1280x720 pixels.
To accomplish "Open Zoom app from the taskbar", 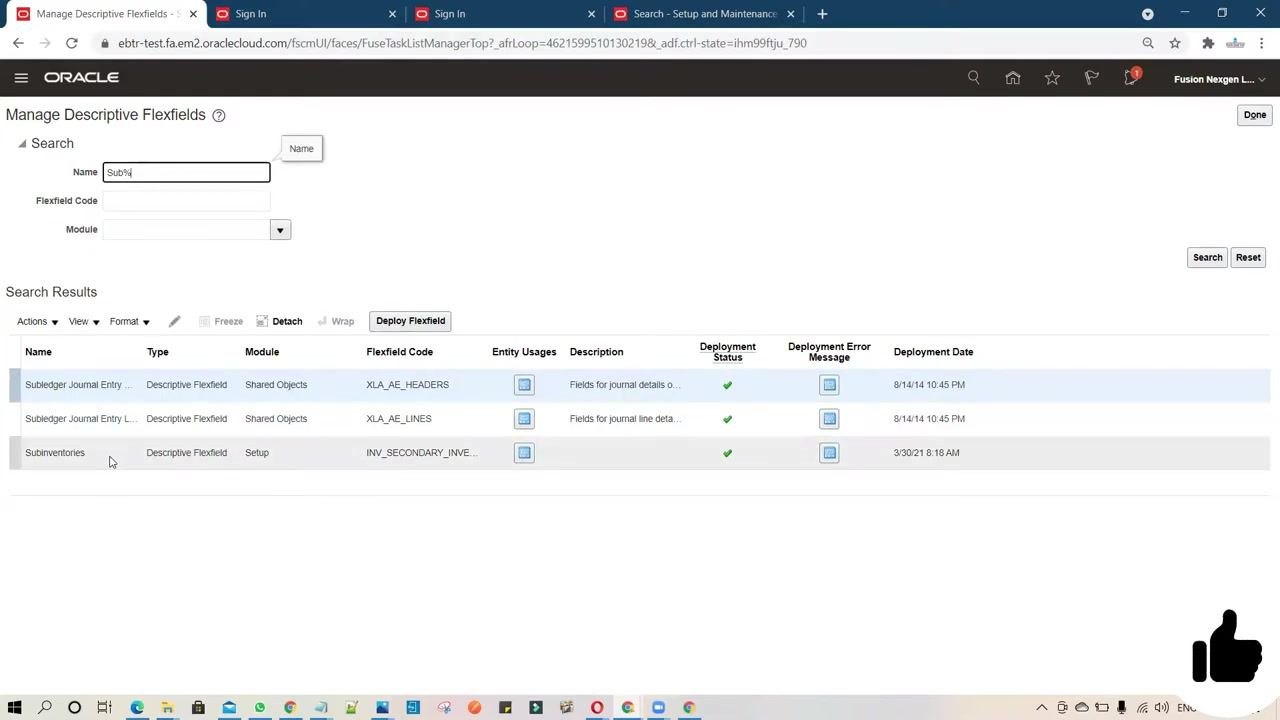I will 658,707.
